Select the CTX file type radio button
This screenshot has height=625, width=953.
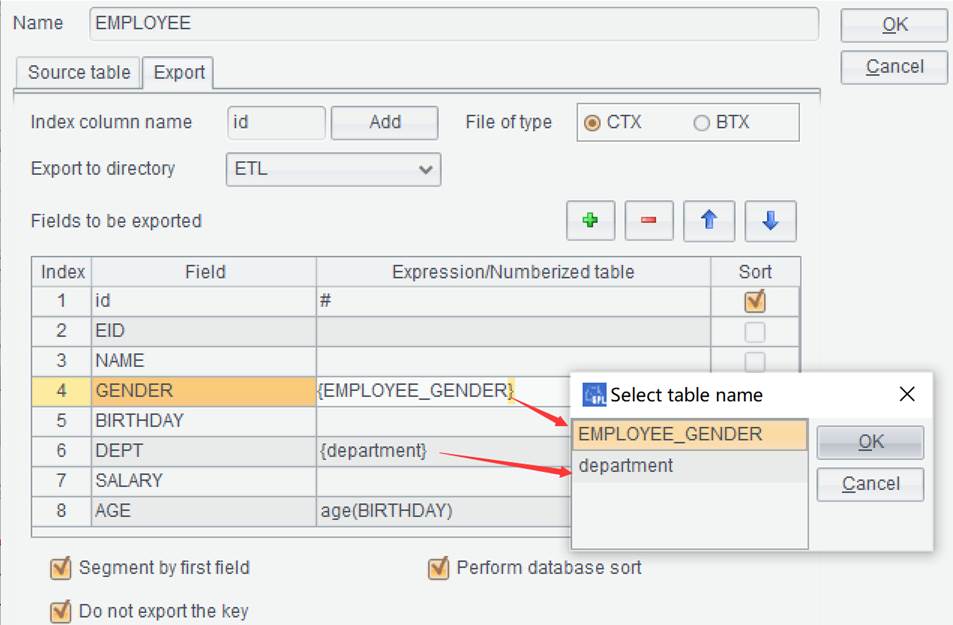click(x=591, y=123)
